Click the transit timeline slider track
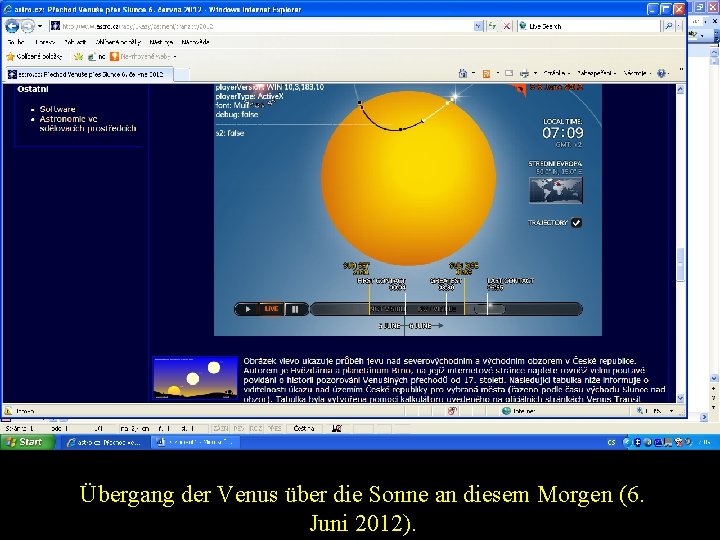The width and height of the screenshot is (720, 540). 446,309
